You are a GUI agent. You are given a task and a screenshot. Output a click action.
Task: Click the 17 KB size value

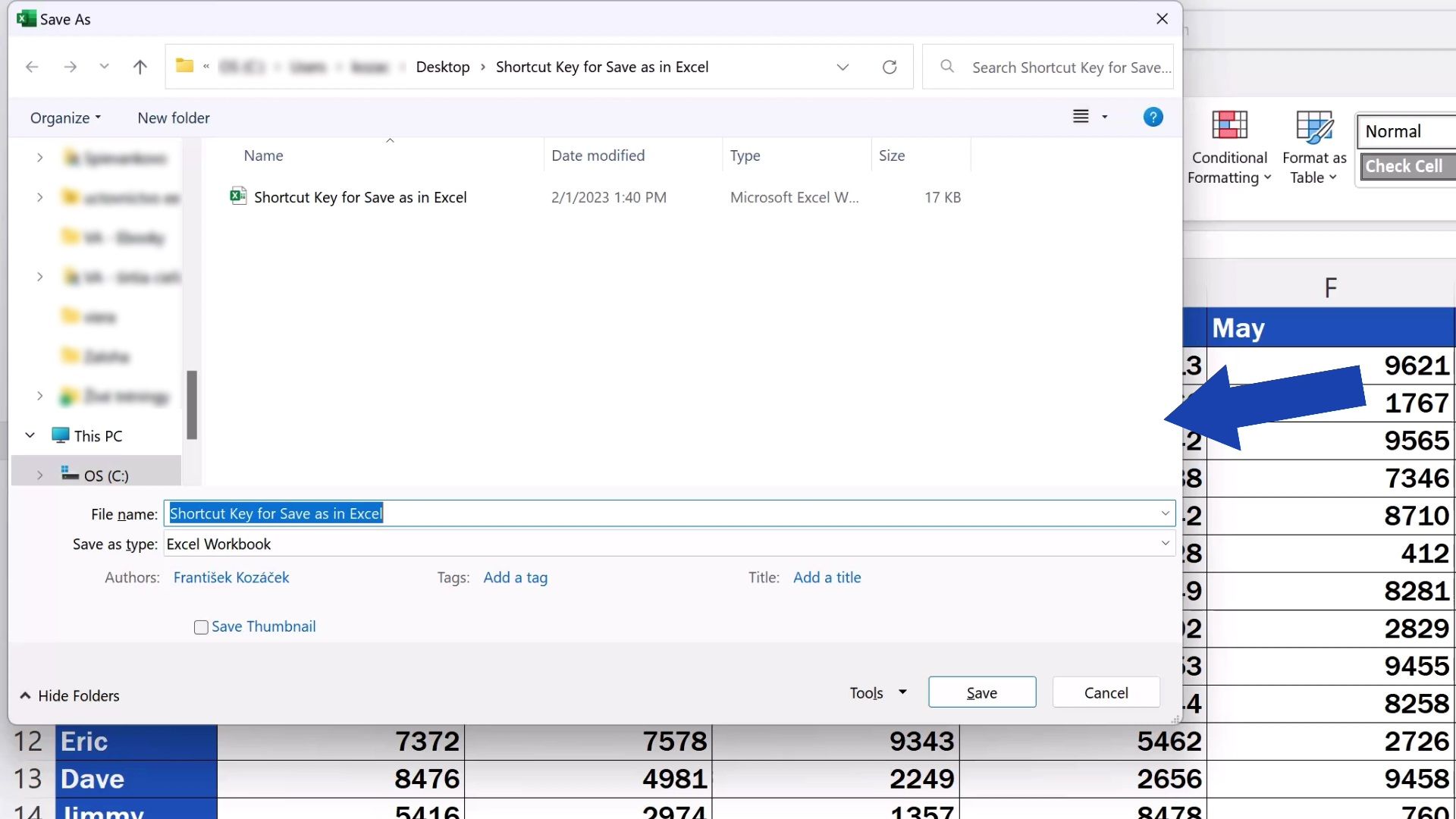coord(943,197)
